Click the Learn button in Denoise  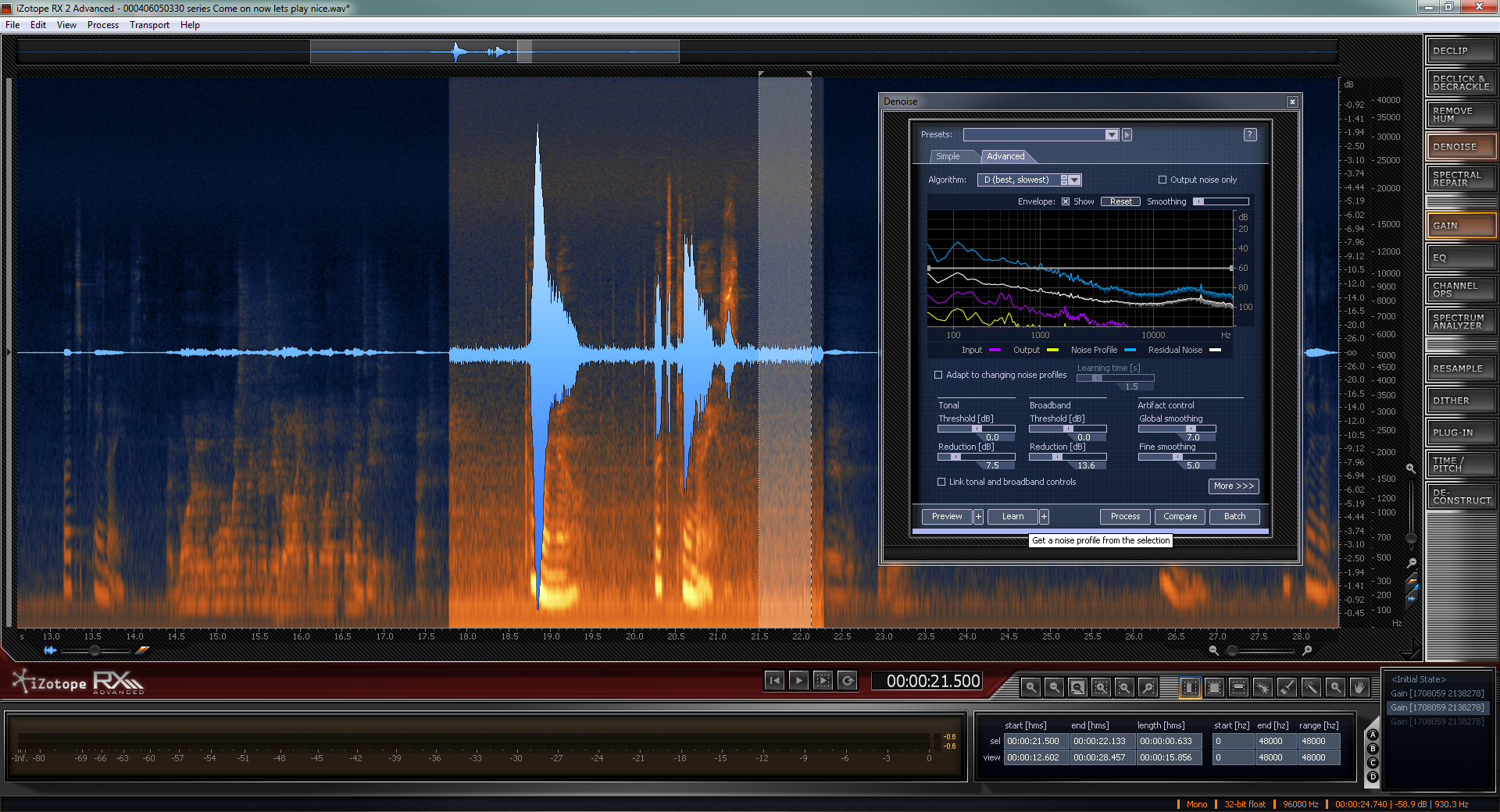[x=1012, y=517]
